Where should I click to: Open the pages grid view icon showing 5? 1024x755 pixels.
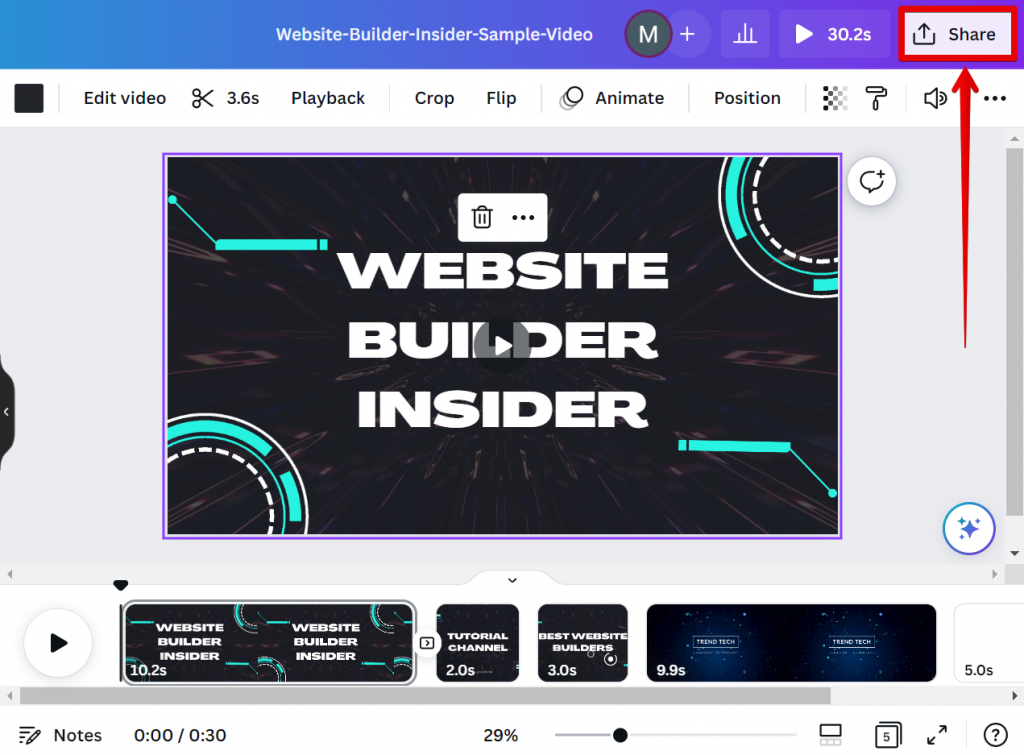click(888, 735)
